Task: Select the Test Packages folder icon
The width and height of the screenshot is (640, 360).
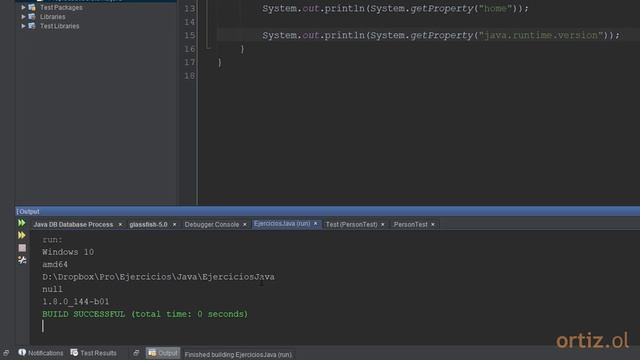Action: coord(32,7)
